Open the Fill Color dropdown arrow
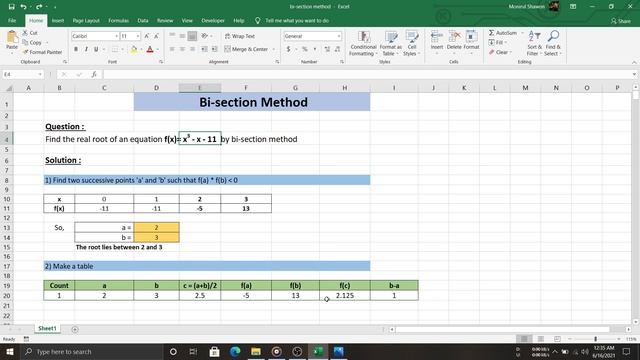Image resolution: width=640 pixels, height=360 pixels. click(x=141, y=49)
